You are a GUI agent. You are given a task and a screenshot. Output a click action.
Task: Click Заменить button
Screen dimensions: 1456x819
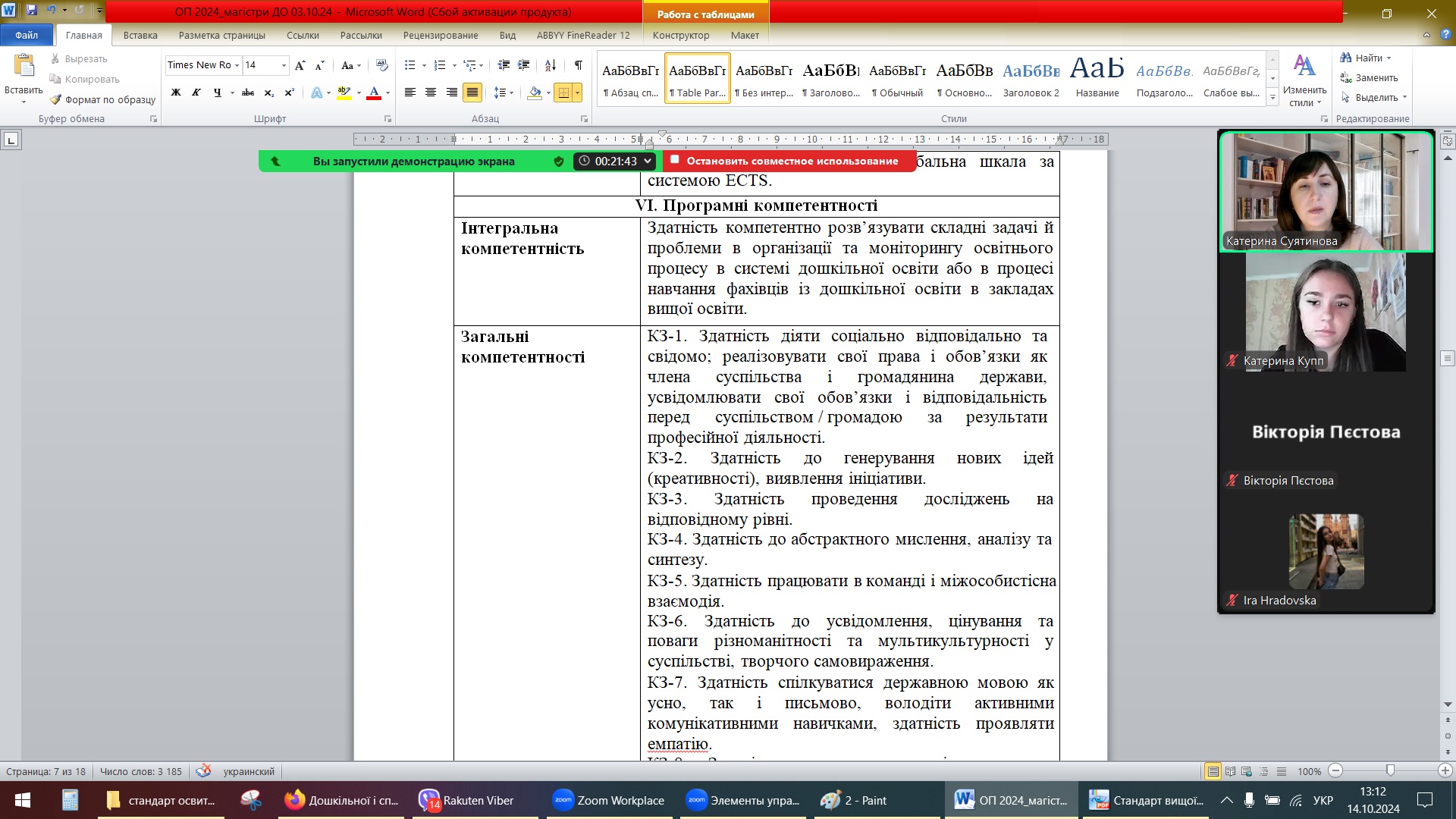(x=1369, y=77)
